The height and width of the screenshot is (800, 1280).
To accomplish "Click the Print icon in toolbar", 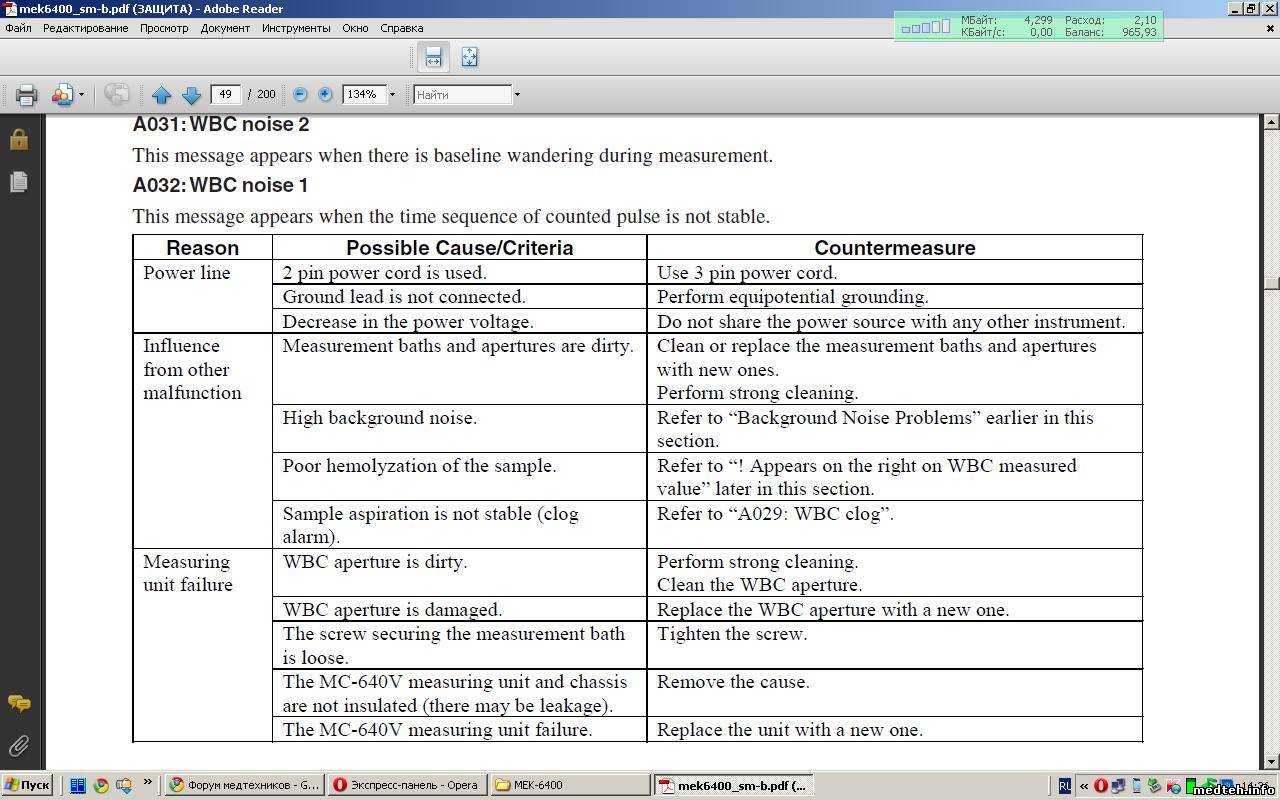I will (x=26, y=95).
